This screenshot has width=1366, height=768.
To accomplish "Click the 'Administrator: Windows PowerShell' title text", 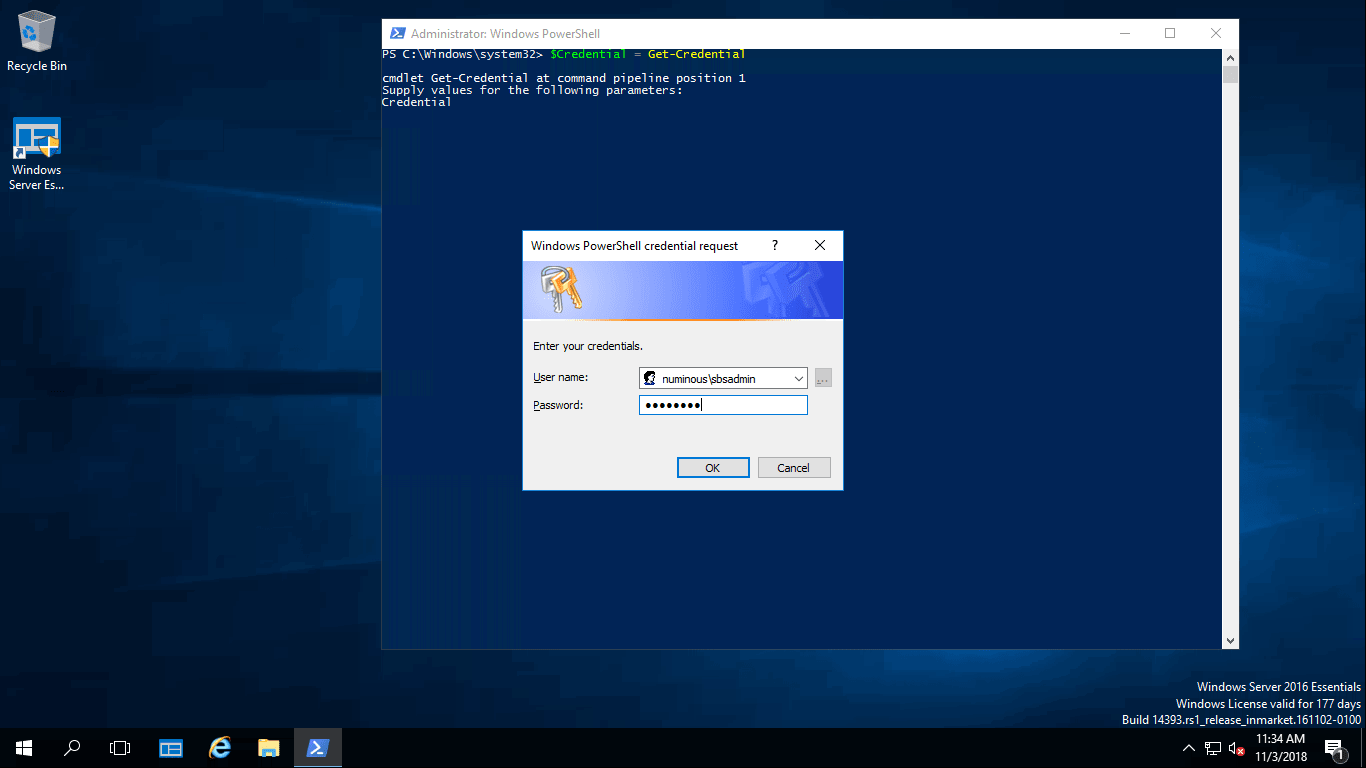I will point(505,34).
